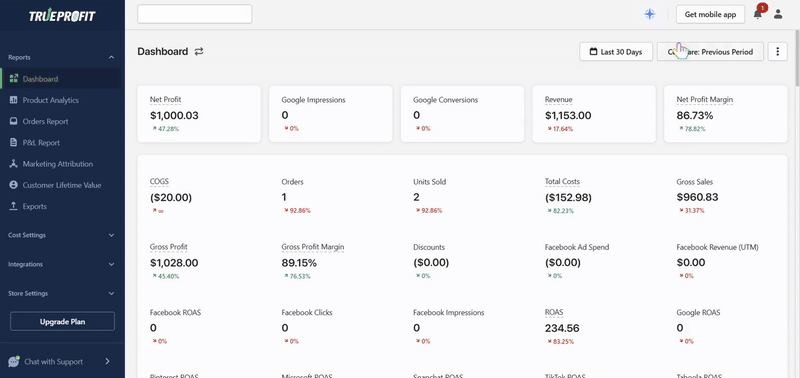Click the swap arrows icon beside Dashboard
This screenshot has width=800, height=378.
point(199,52)
